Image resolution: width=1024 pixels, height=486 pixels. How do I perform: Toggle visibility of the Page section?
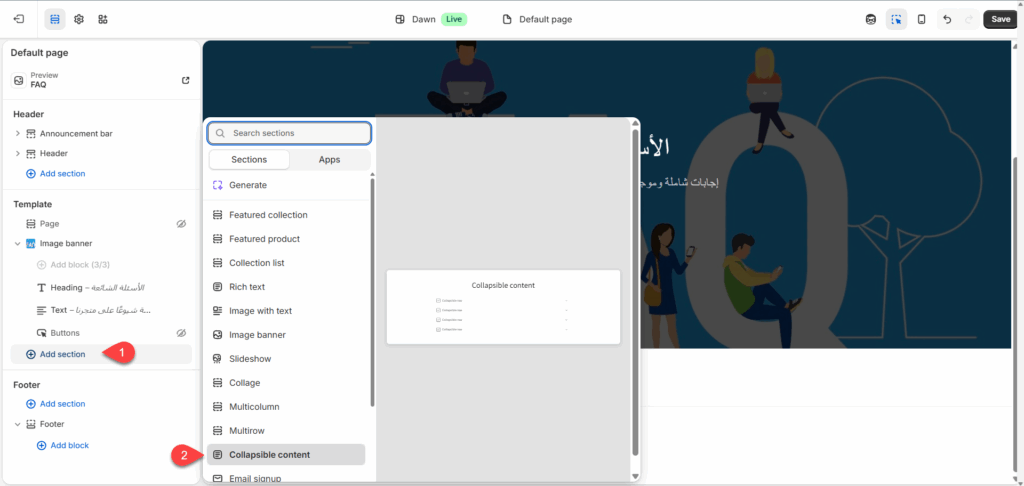(x=182, y=224)
